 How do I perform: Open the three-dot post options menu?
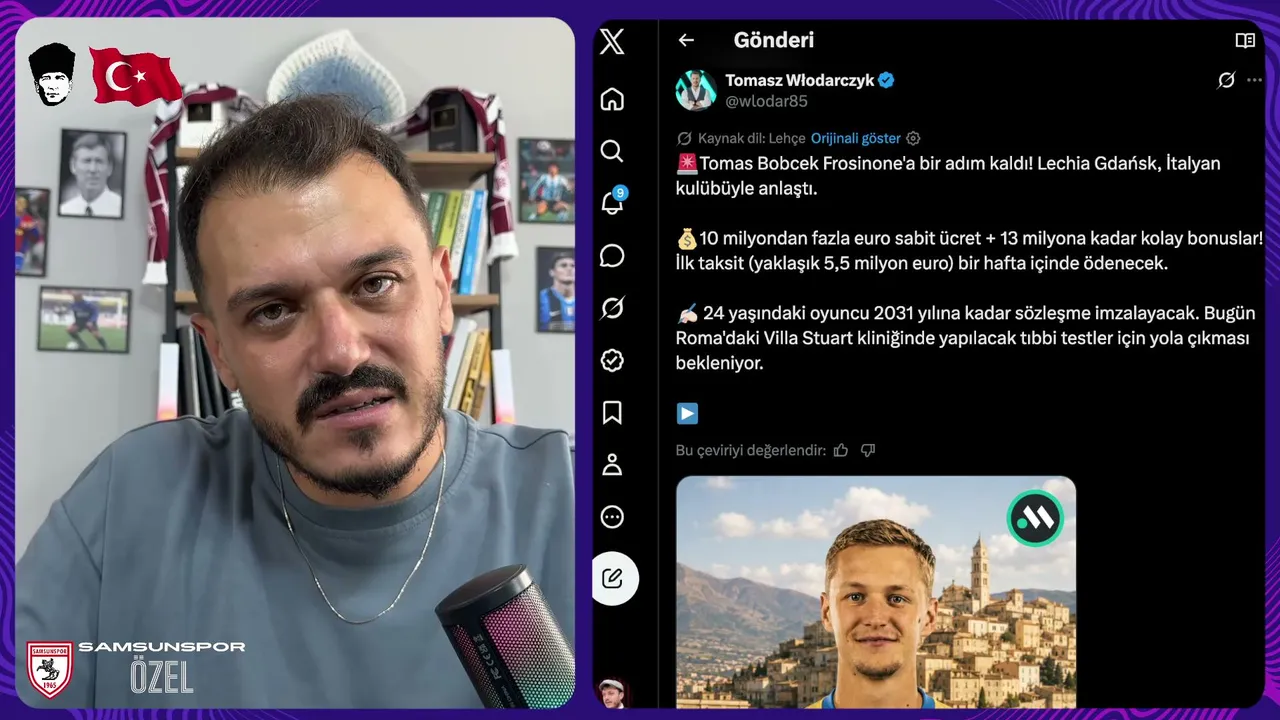(1254, 80)
